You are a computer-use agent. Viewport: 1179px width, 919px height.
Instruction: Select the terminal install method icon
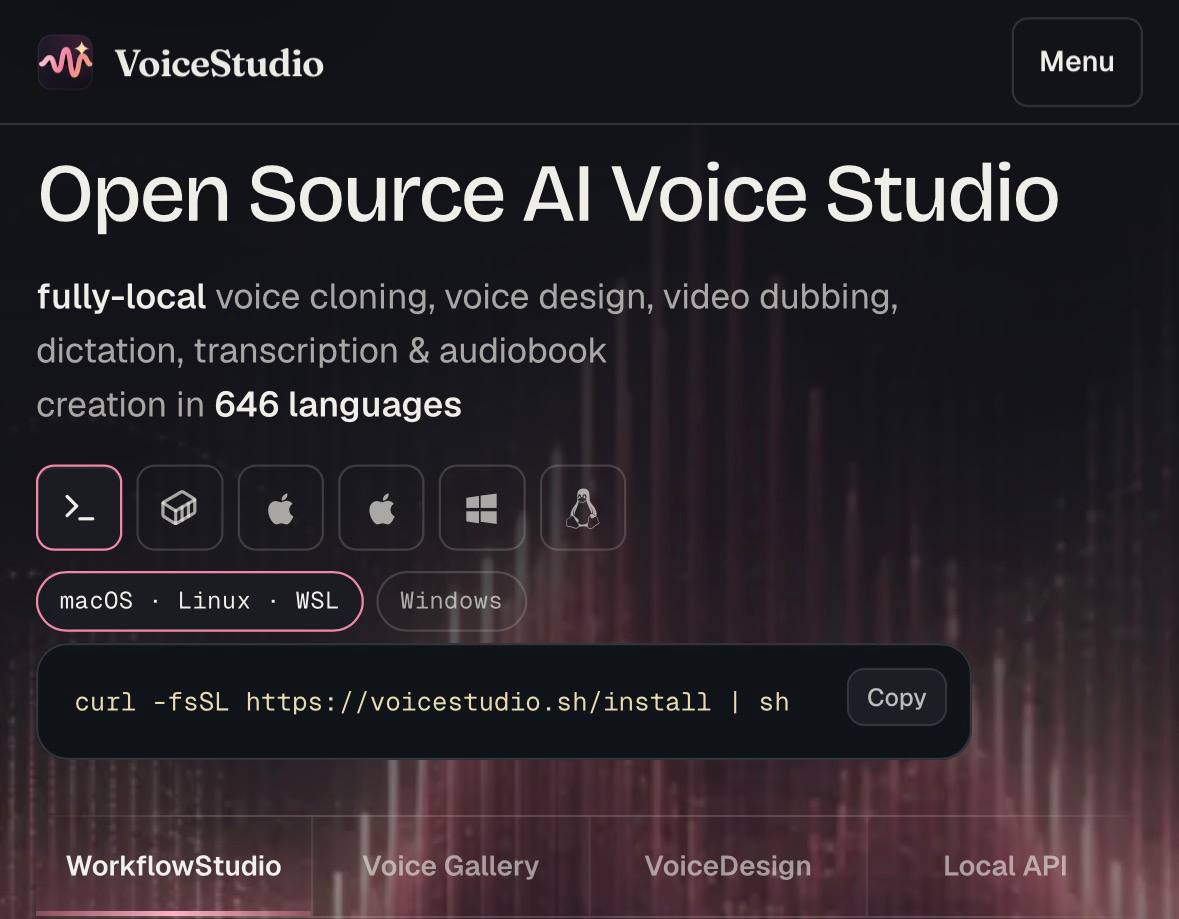tap(79, 508)
